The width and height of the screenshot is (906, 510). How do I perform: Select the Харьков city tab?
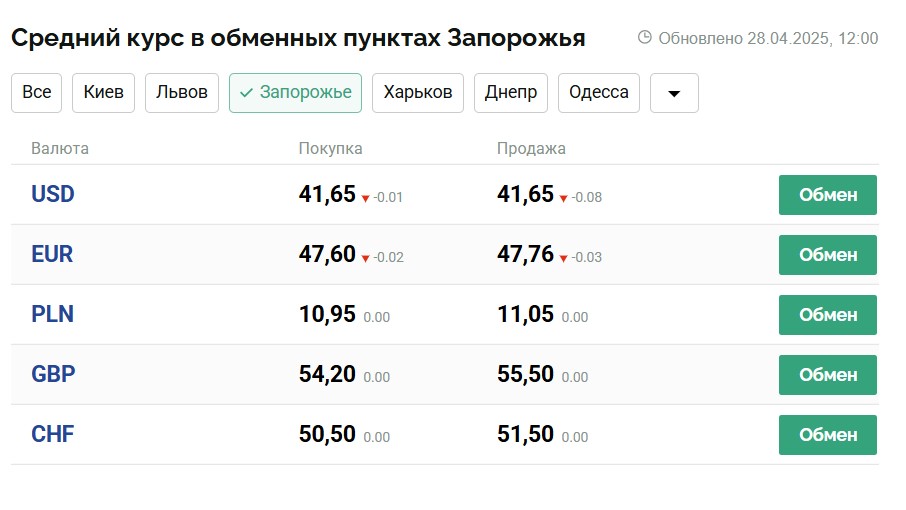click(x=418, y=93)
